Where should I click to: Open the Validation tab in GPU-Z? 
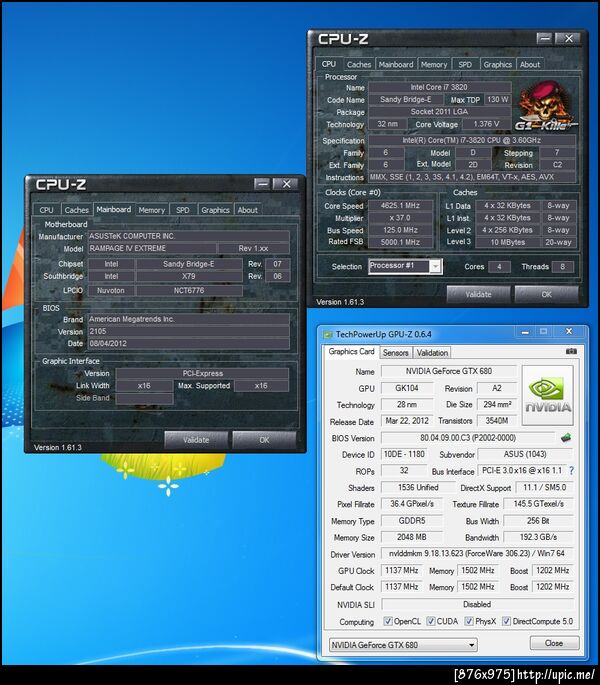[432, 353]
